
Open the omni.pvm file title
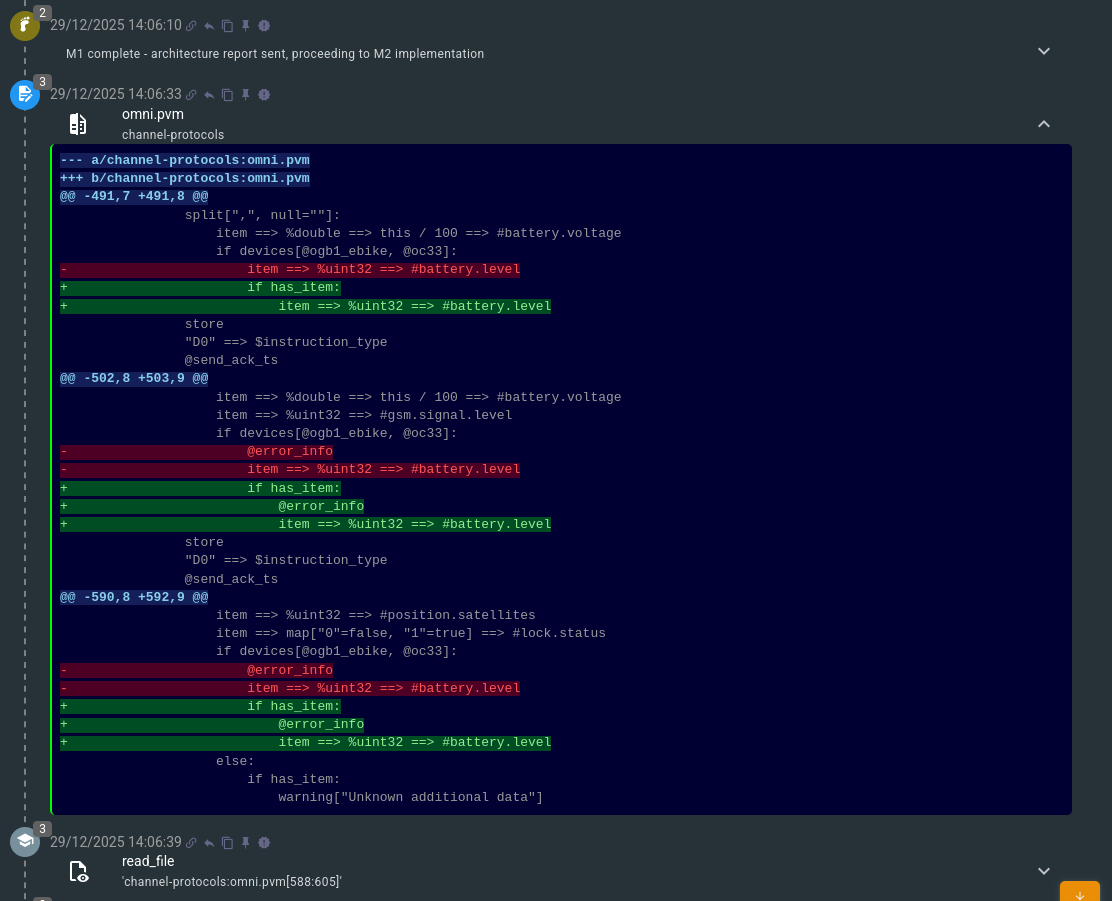pyautogui.click(x=153, y=114)
